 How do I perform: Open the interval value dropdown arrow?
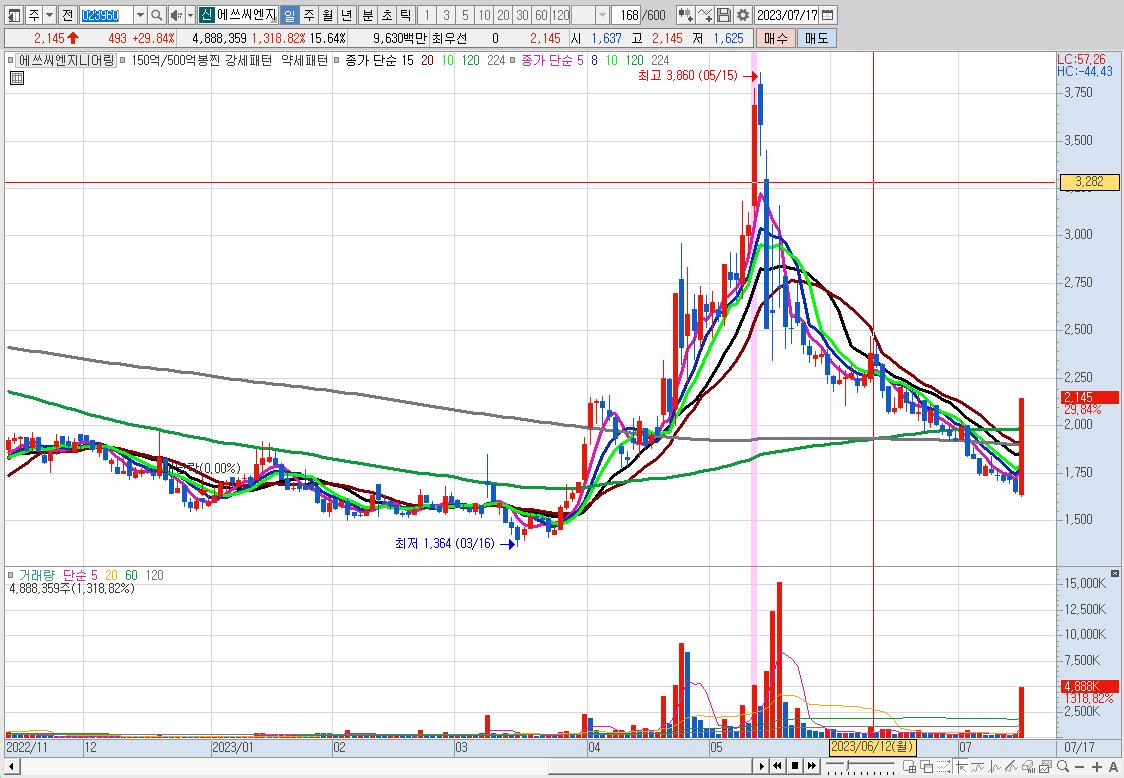click(602, 15)
